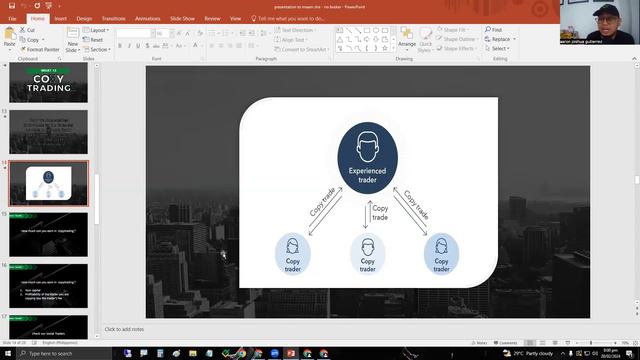Open the Align Text dropdown
The height and width of the screenshot is (360, 640).
(291, 40)
